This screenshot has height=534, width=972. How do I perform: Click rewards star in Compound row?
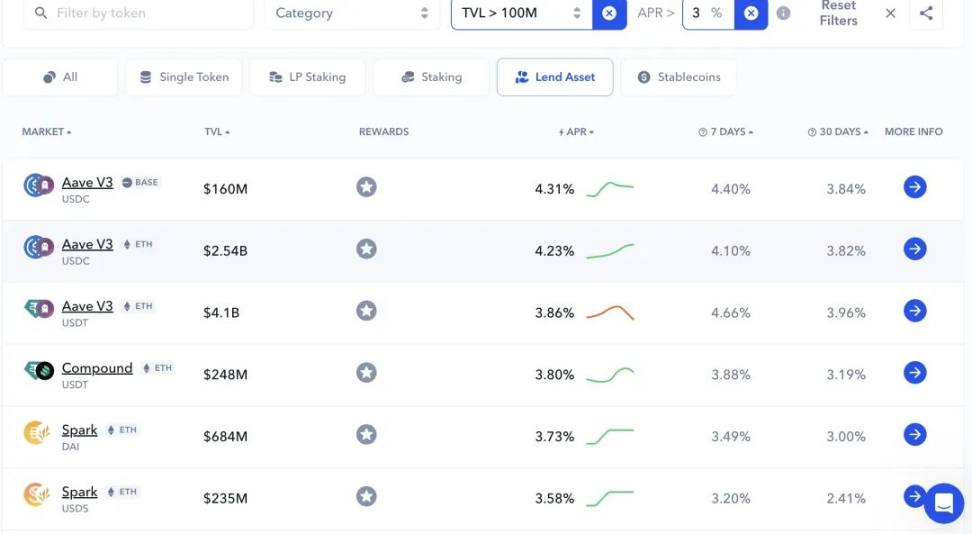(x=366, y=373)
